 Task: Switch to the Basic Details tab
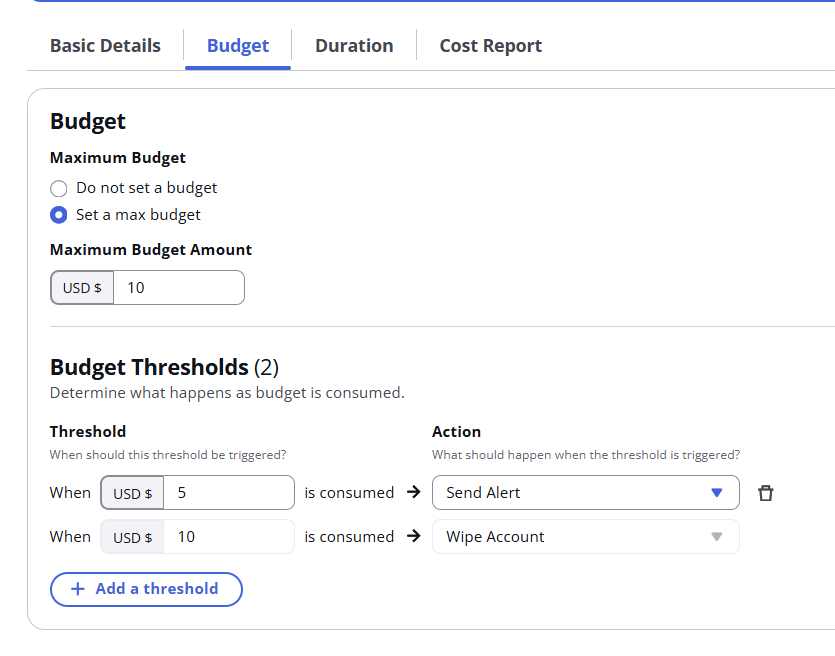(x=105, y=46)
